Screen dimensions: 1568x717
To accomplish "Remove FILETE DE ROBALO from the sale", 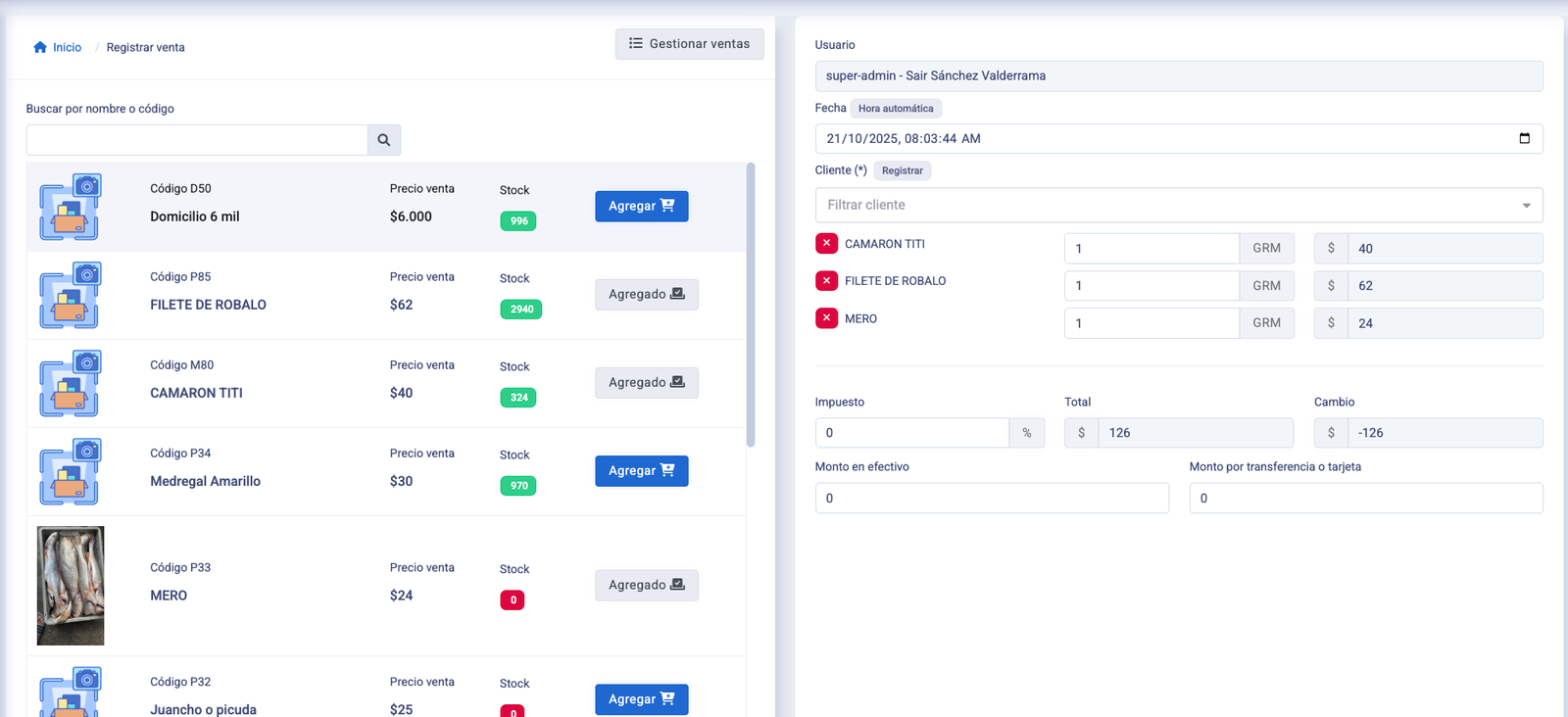I will click(x=826, y=281).
